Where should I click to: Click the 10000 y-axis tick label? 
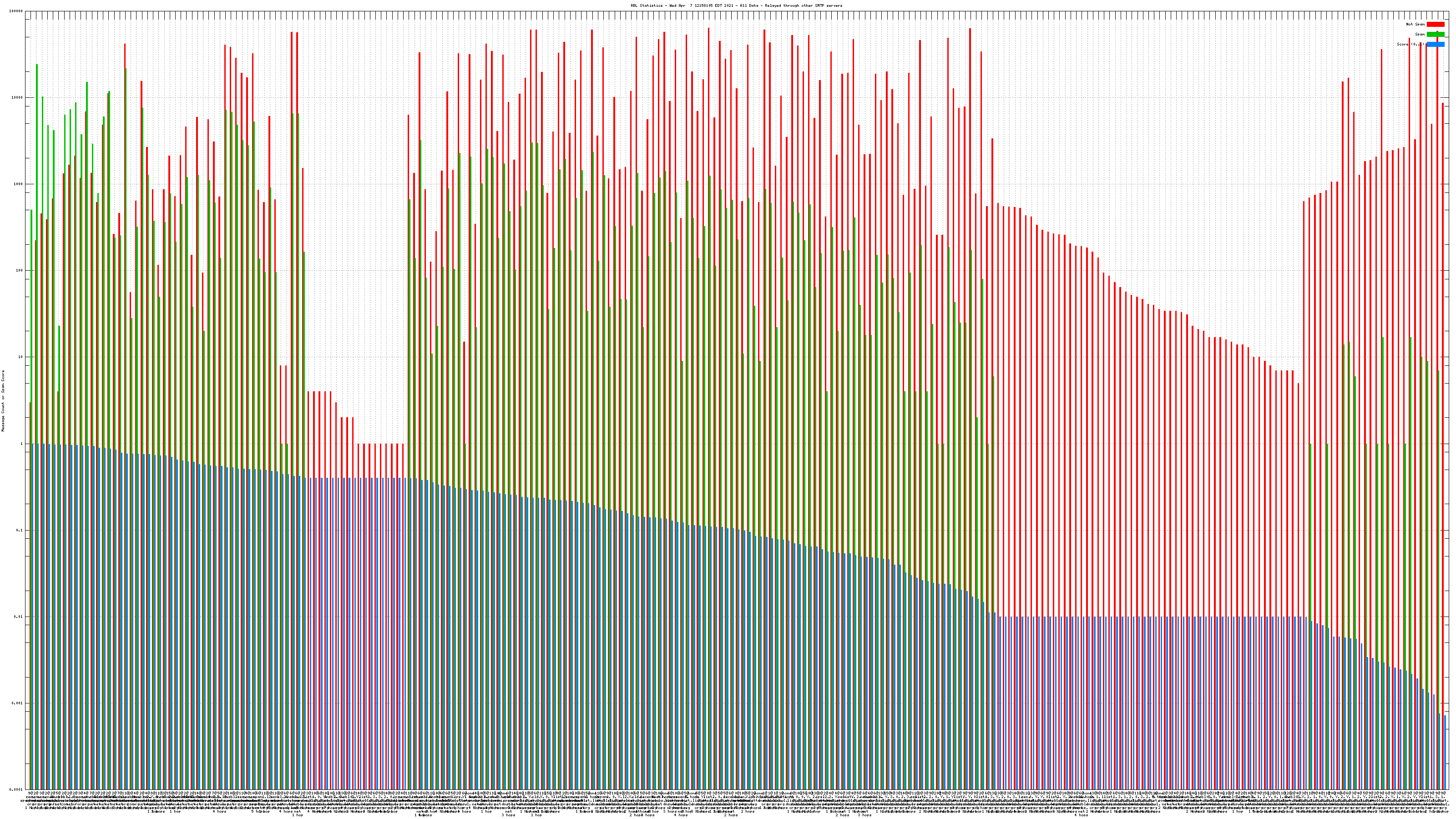18,97
